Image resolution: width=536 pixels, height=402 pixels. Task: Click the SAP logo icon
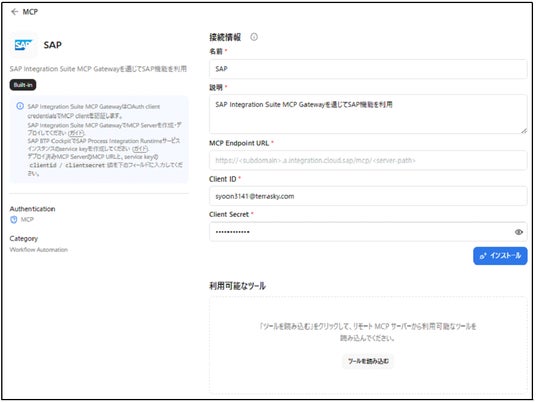23,45
